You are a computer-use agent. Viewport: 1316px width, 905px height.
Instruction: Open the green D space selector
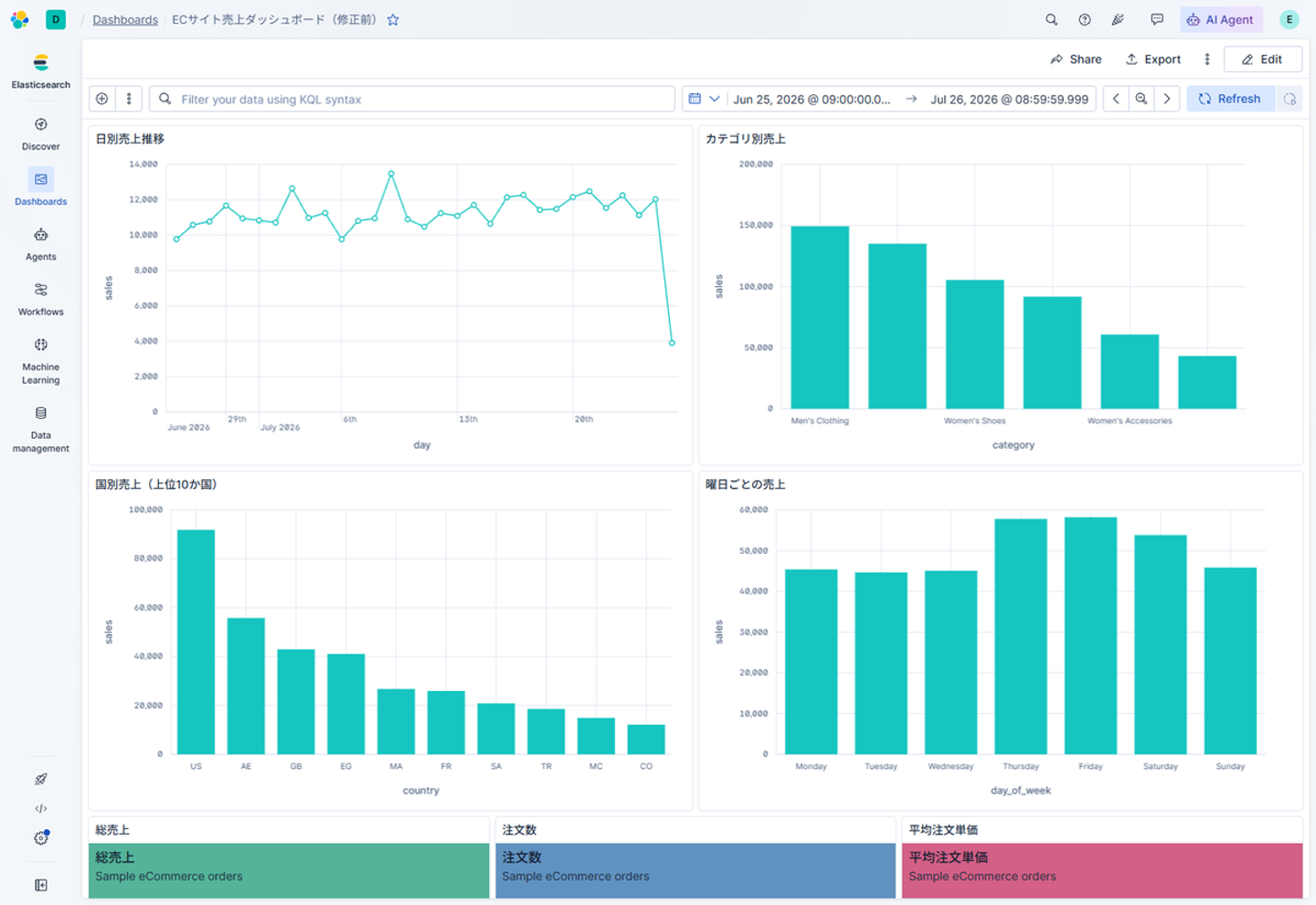56,19
